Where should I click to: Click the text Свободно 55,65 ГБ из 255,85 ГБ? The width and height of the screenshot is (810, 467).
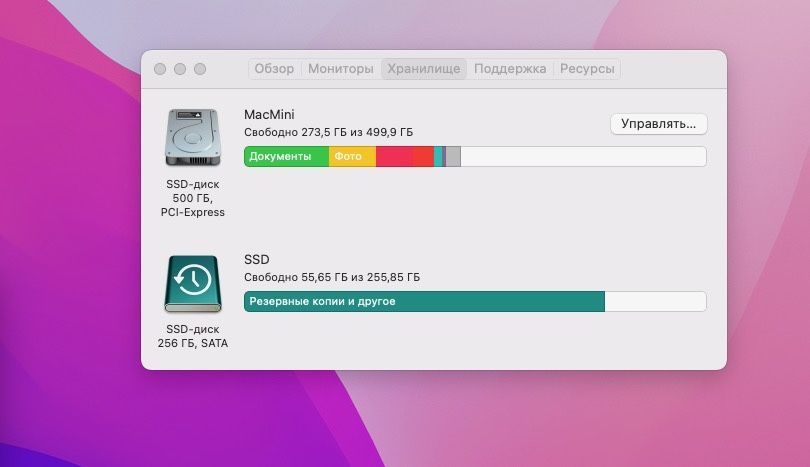pos(332,277)
